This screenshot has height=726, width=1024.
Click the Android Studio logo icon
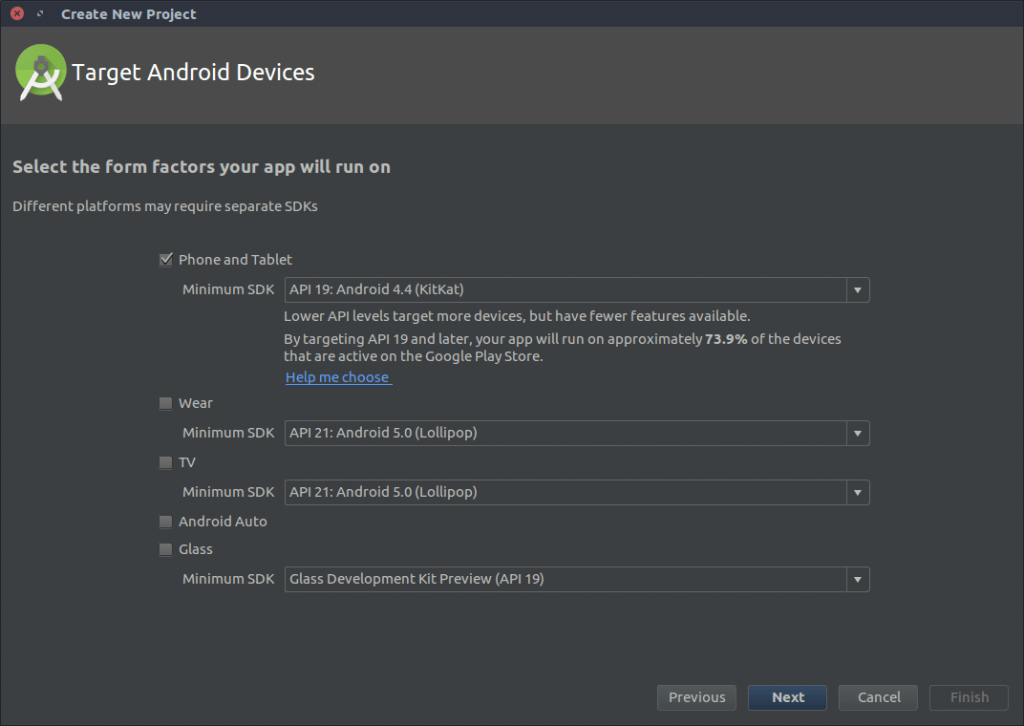(x=40, y=72)
